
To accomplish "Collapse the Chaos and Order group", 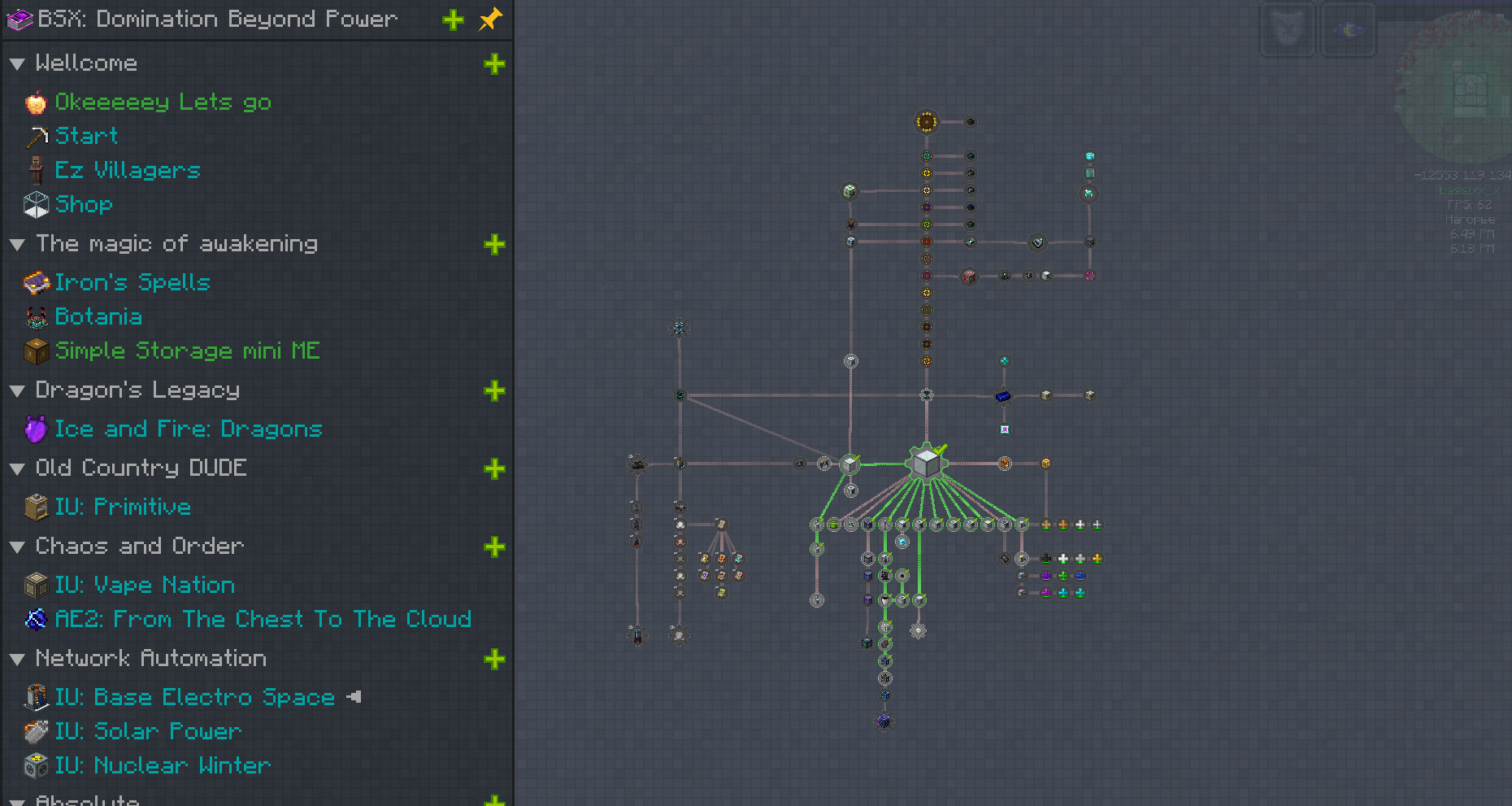I will pos(17,547).
